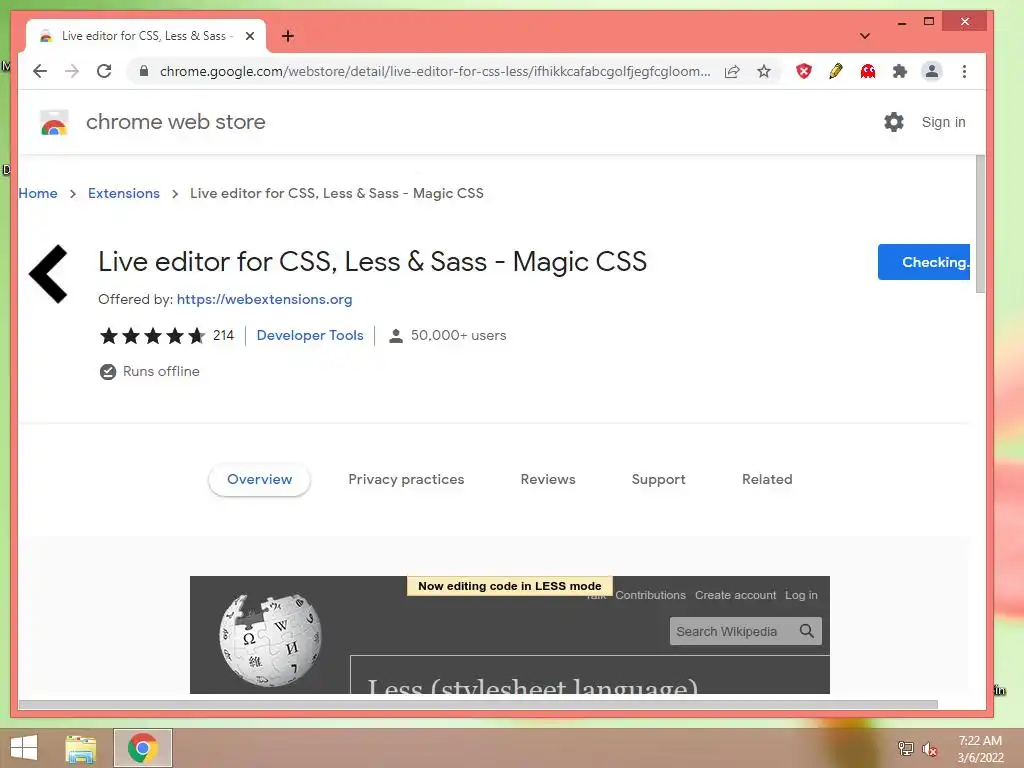
Task: Open the network tray icon
Action: (905, 748)
